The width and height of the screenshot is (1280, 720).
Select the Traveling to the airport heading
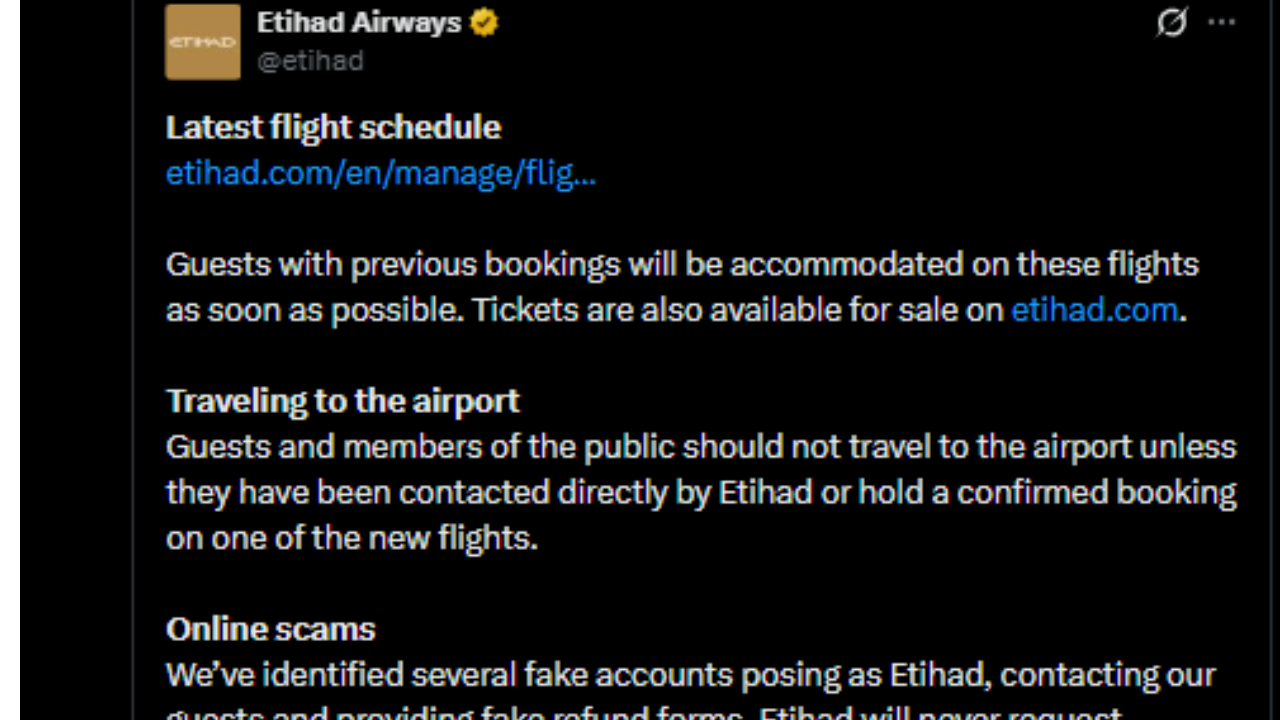(x=342, y=400)
